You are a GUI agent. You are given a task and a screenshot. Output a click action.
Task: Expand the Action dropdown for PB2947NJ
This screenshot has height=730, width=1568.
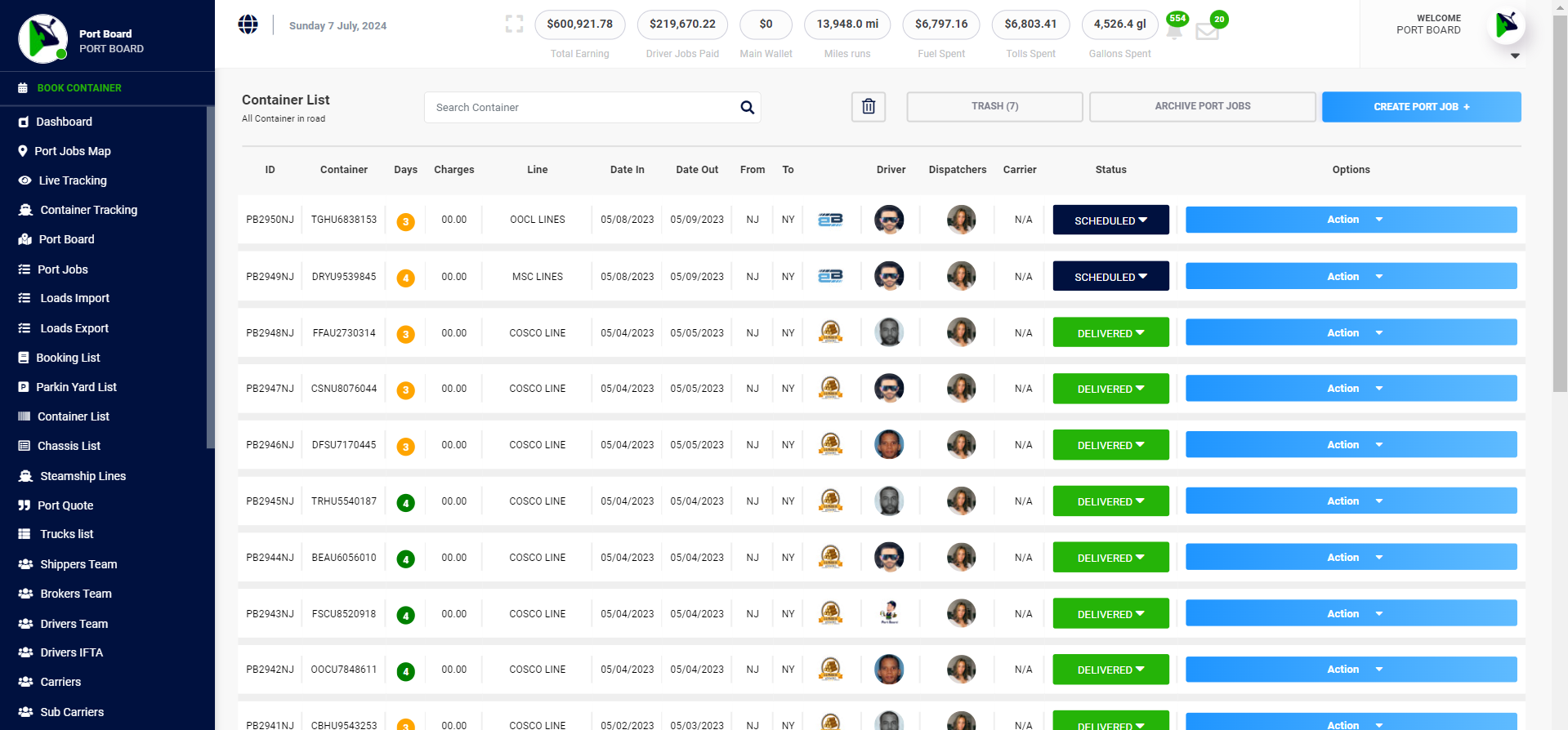pyautogui.click(x=1351, y=388)
